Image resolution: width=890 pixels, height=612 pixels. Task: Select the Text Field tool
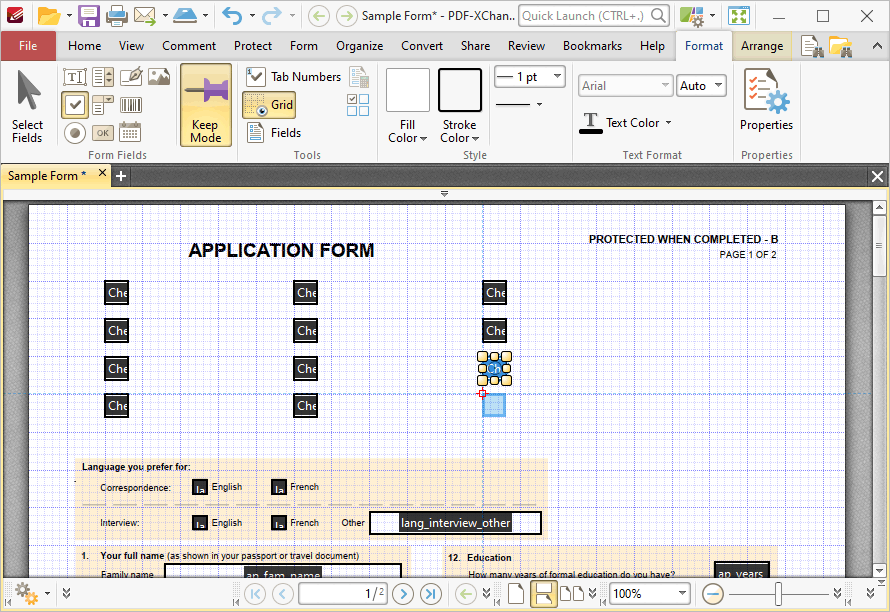click(x=75, y=77)
